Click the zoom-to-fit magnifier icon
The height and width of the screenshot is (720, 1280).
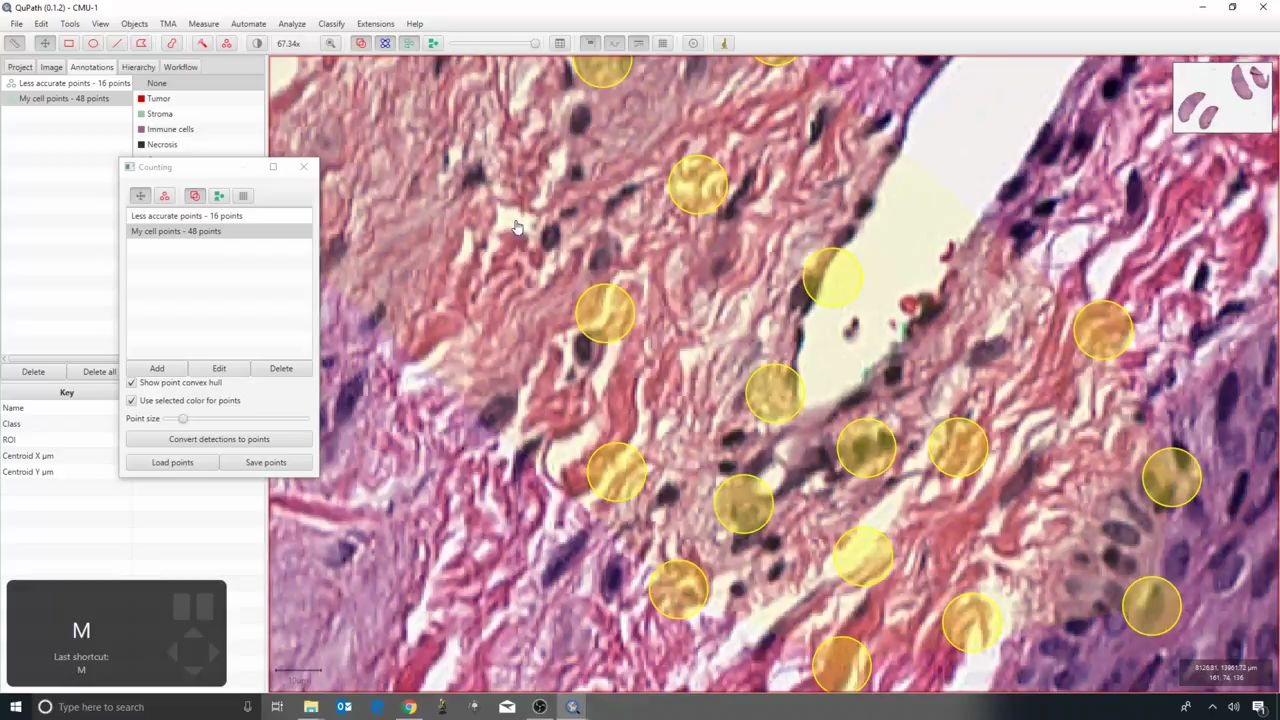[x=330, y=43]
